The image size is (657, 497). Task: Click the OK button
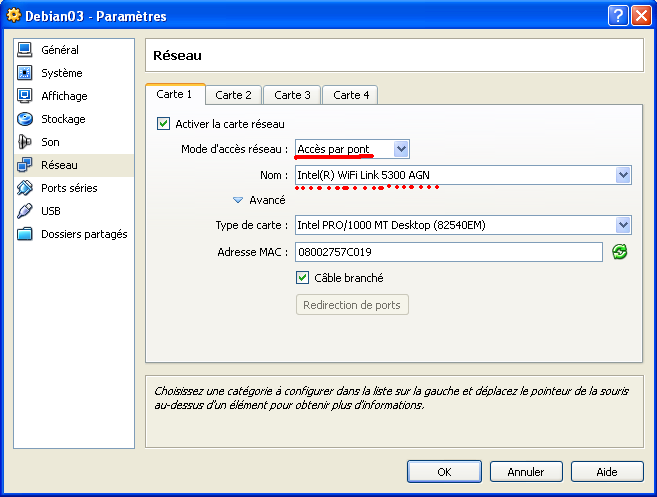coord(444,472)
